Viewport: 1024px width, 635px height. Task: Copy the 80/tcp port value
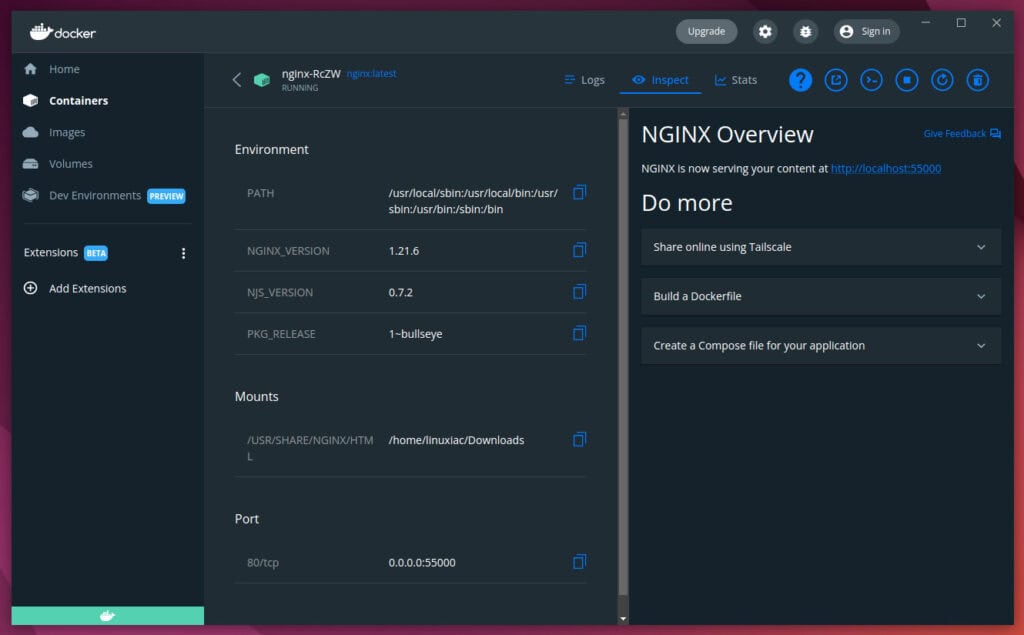click(x=579, y=562)
